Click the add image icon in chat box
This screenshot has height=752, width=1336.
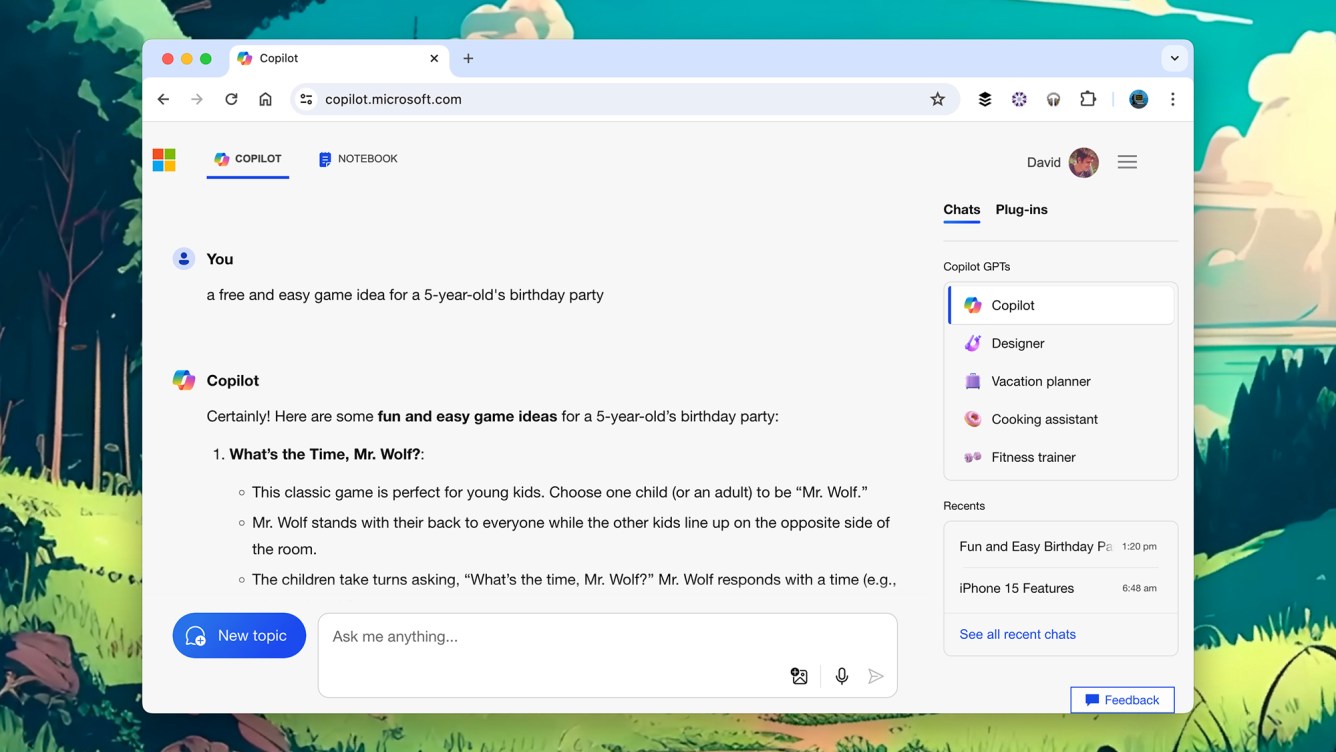[799, 677]
